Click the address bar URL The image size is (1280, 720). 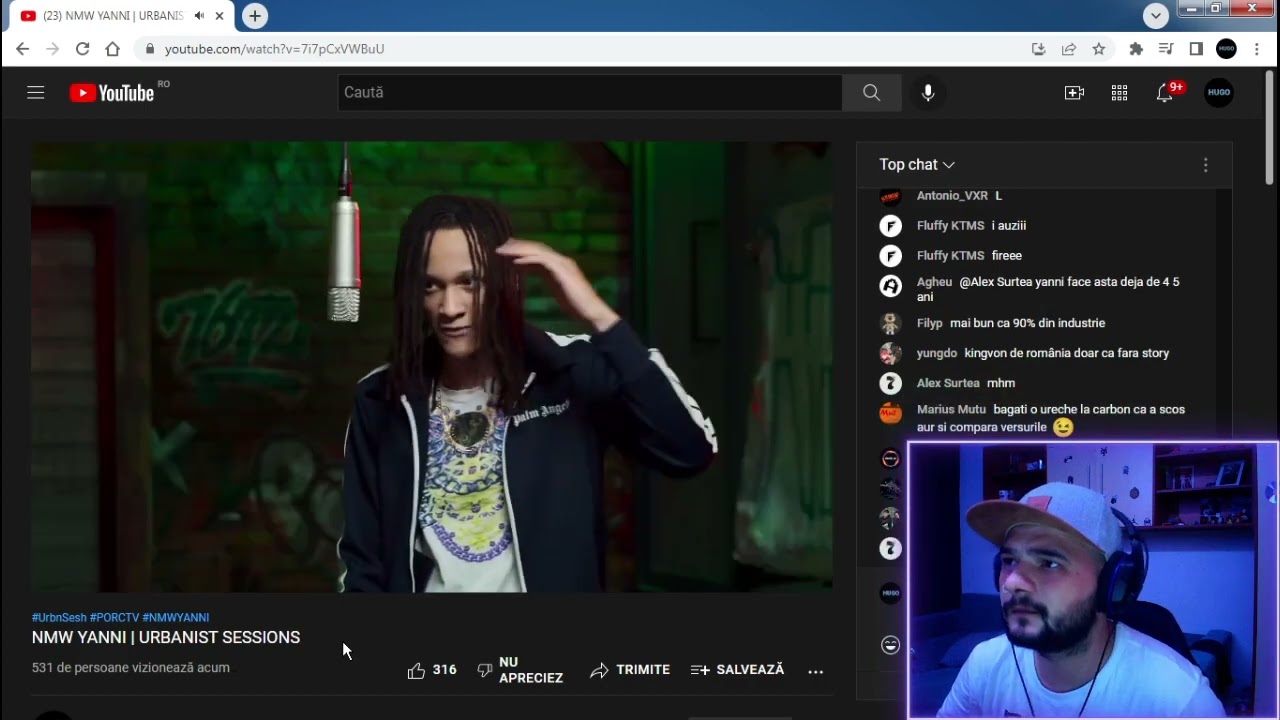click(275, 49)
